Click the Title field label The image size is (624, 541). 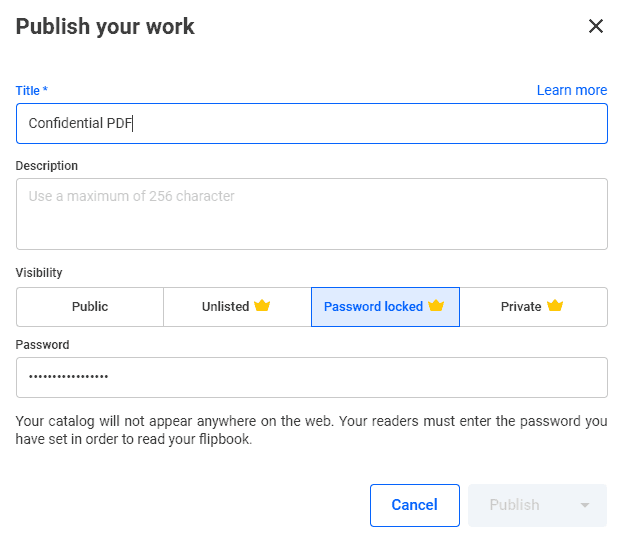pos(32,91)
